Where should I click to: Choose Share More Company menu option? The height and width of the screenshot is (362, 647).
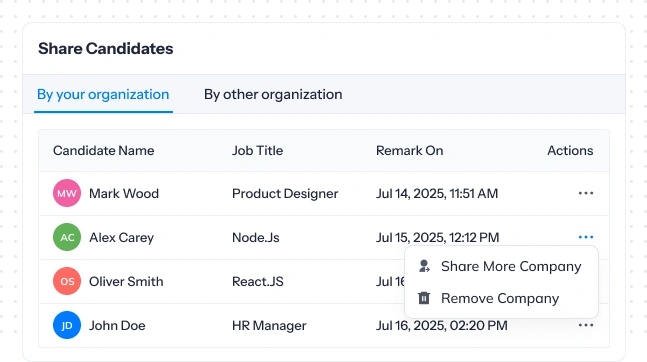click(x=501, y=266)
